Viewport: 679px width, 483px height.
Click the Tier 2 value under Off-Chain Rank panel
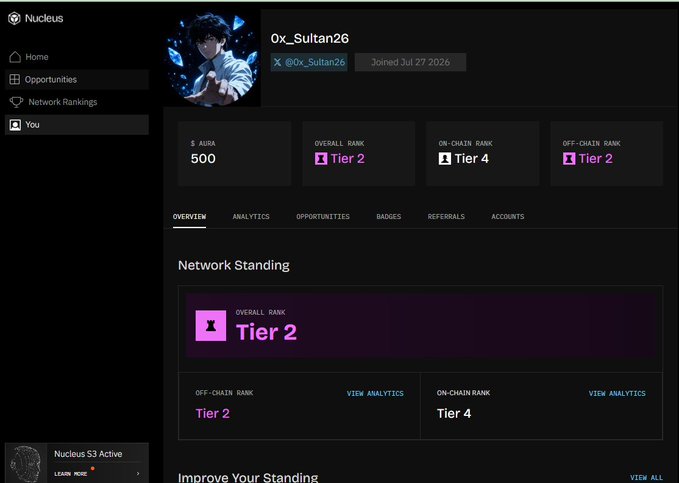click(x=212, y=413)
